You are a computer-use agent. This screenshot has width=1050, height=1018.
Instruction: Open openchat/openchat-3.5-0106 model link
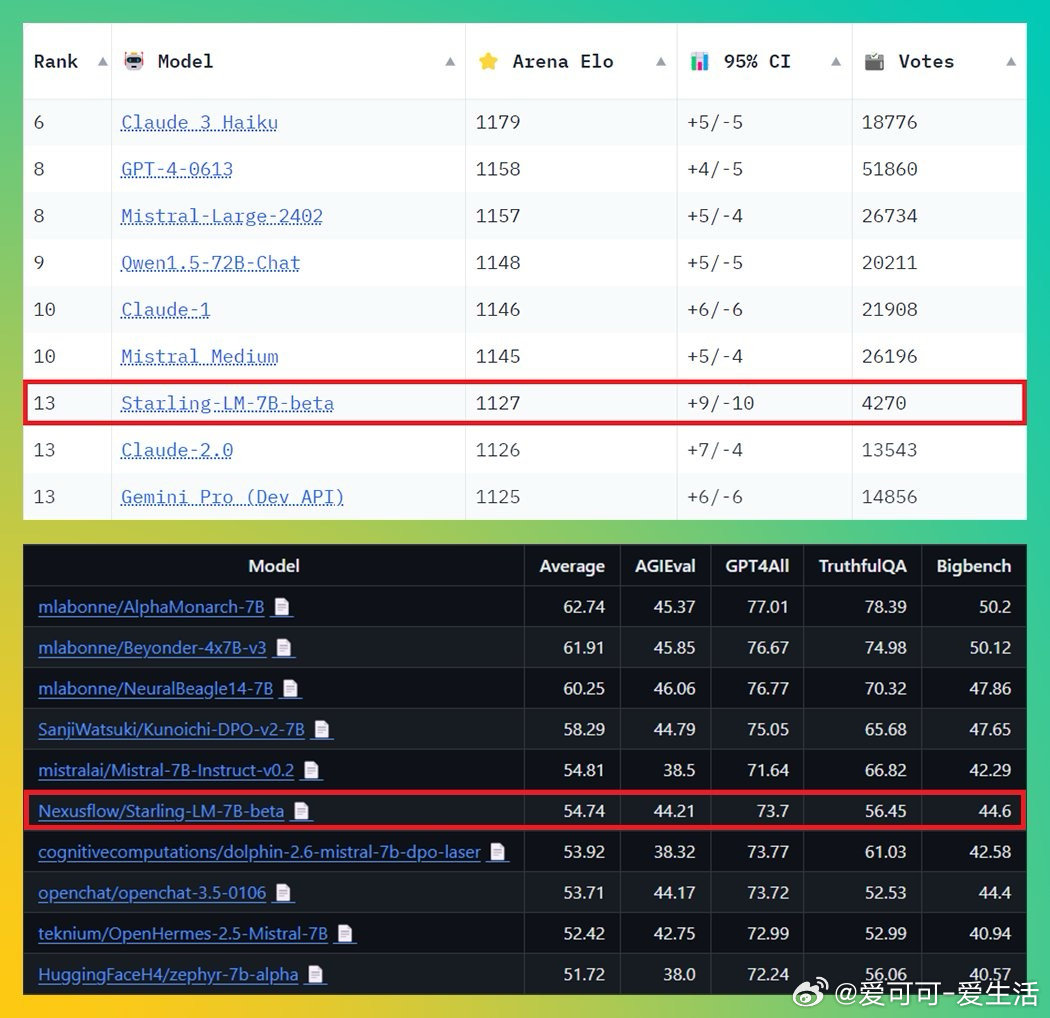pos(152,893)
